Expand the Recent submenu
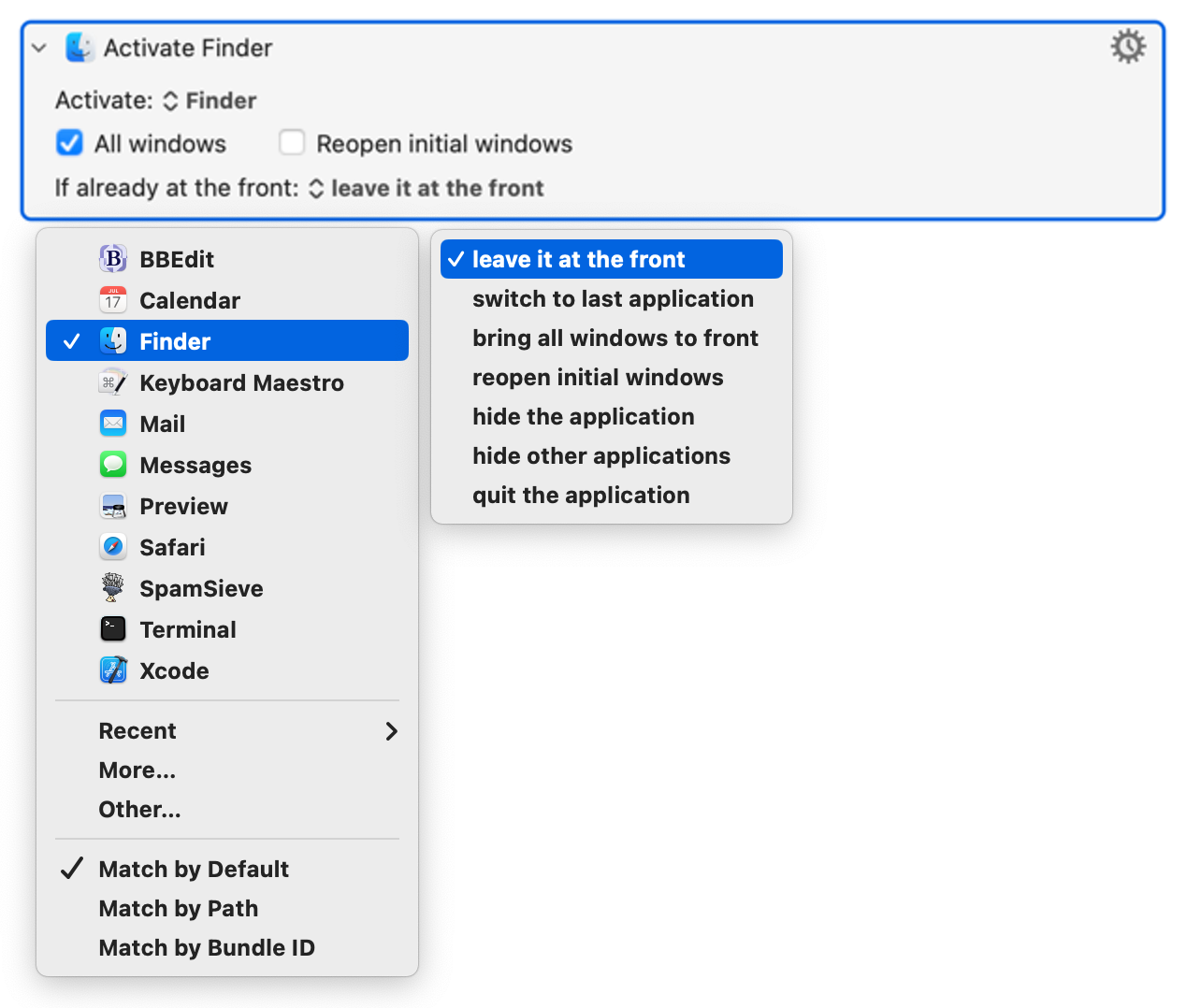The image size is (1186, 1008). coord(137,730)
